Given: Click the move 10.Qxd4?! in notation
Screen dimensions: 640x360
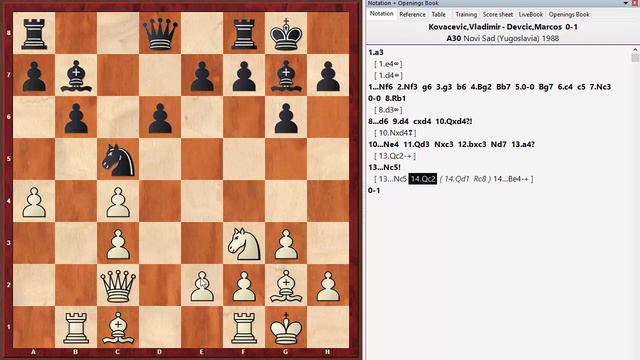Looking at the screenshot, I should pos(453,121).
